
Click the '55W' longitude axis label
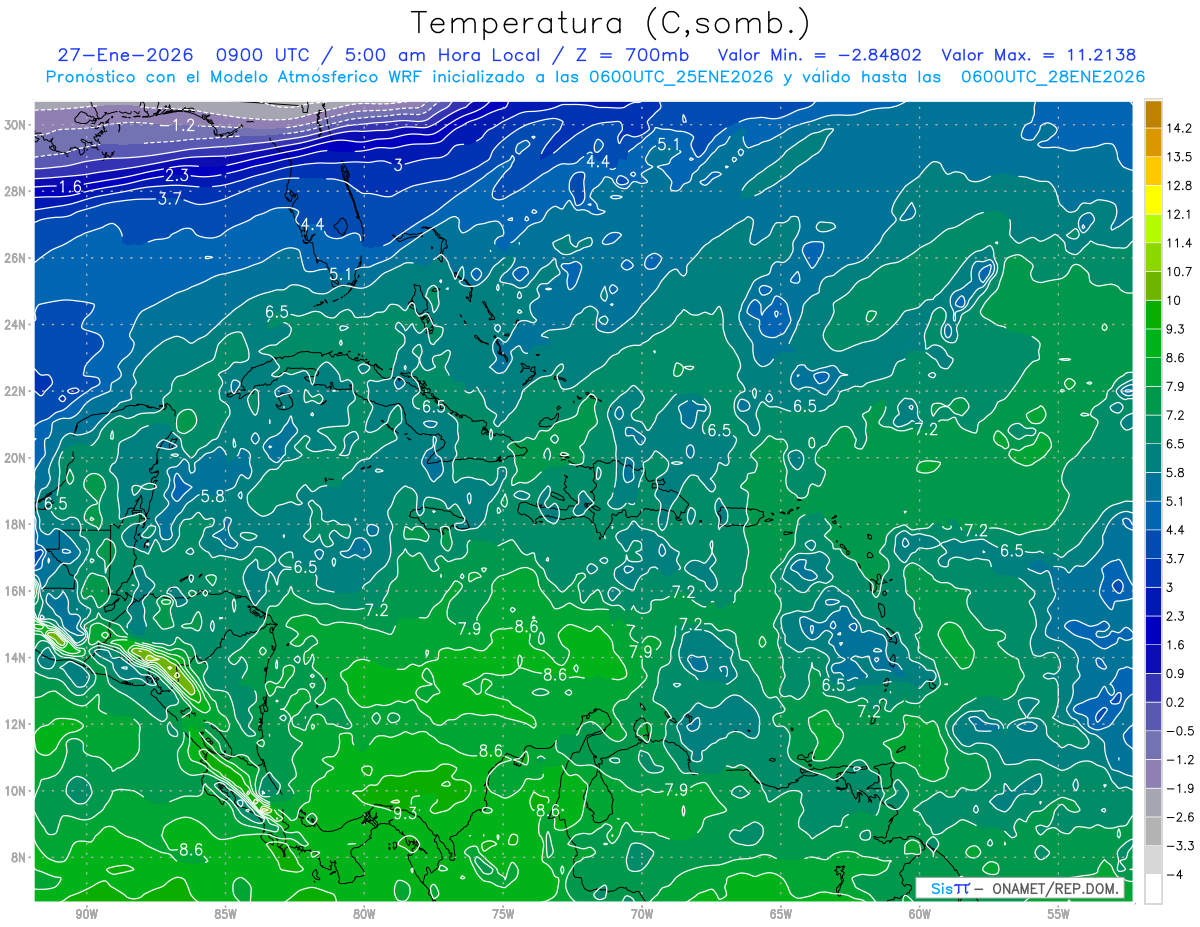coord(1059,914)
